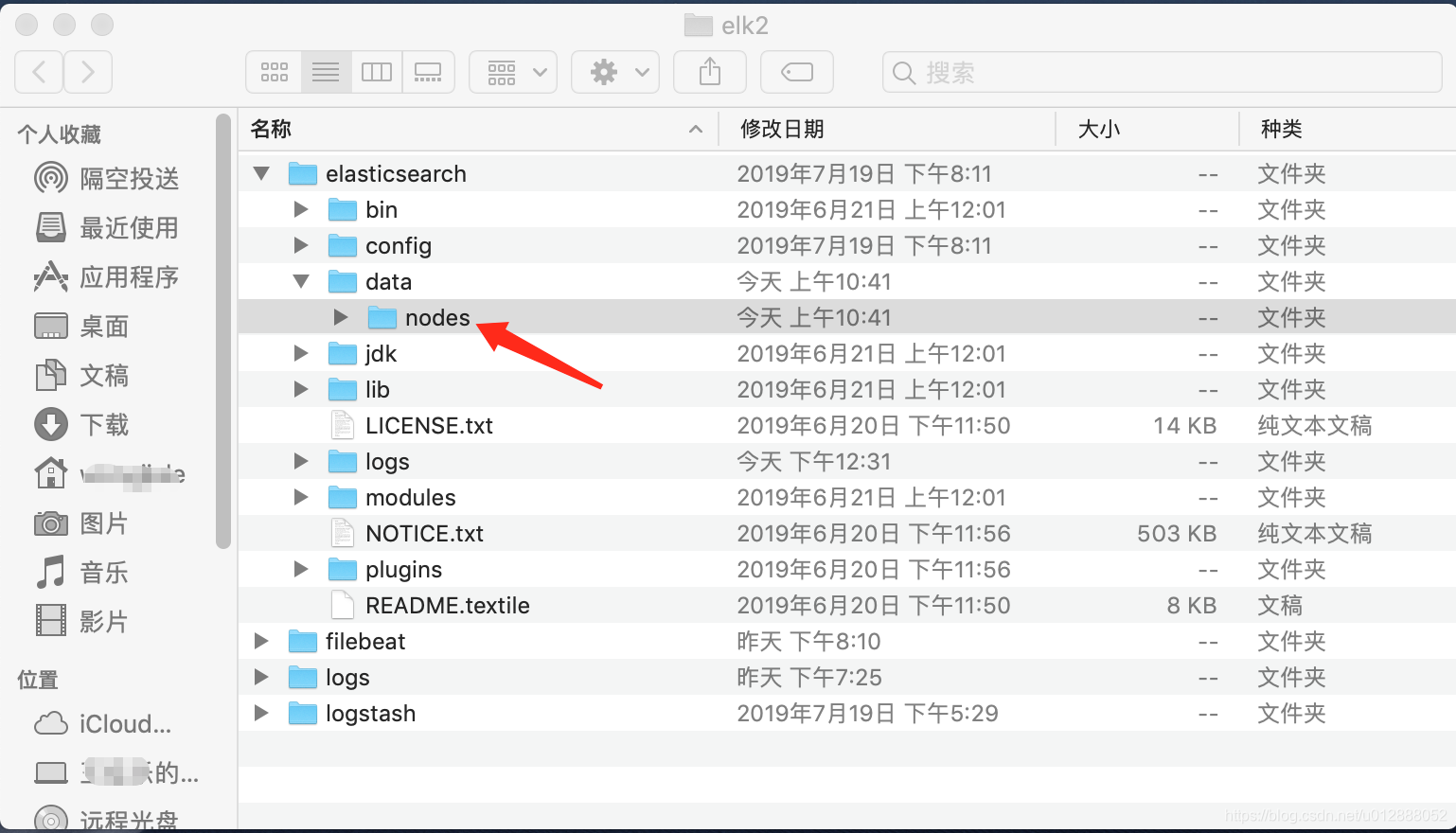Click the 昨天 下午8:10 date cell
Viewport: 1456px width, 833px height.
coord(808,641)
